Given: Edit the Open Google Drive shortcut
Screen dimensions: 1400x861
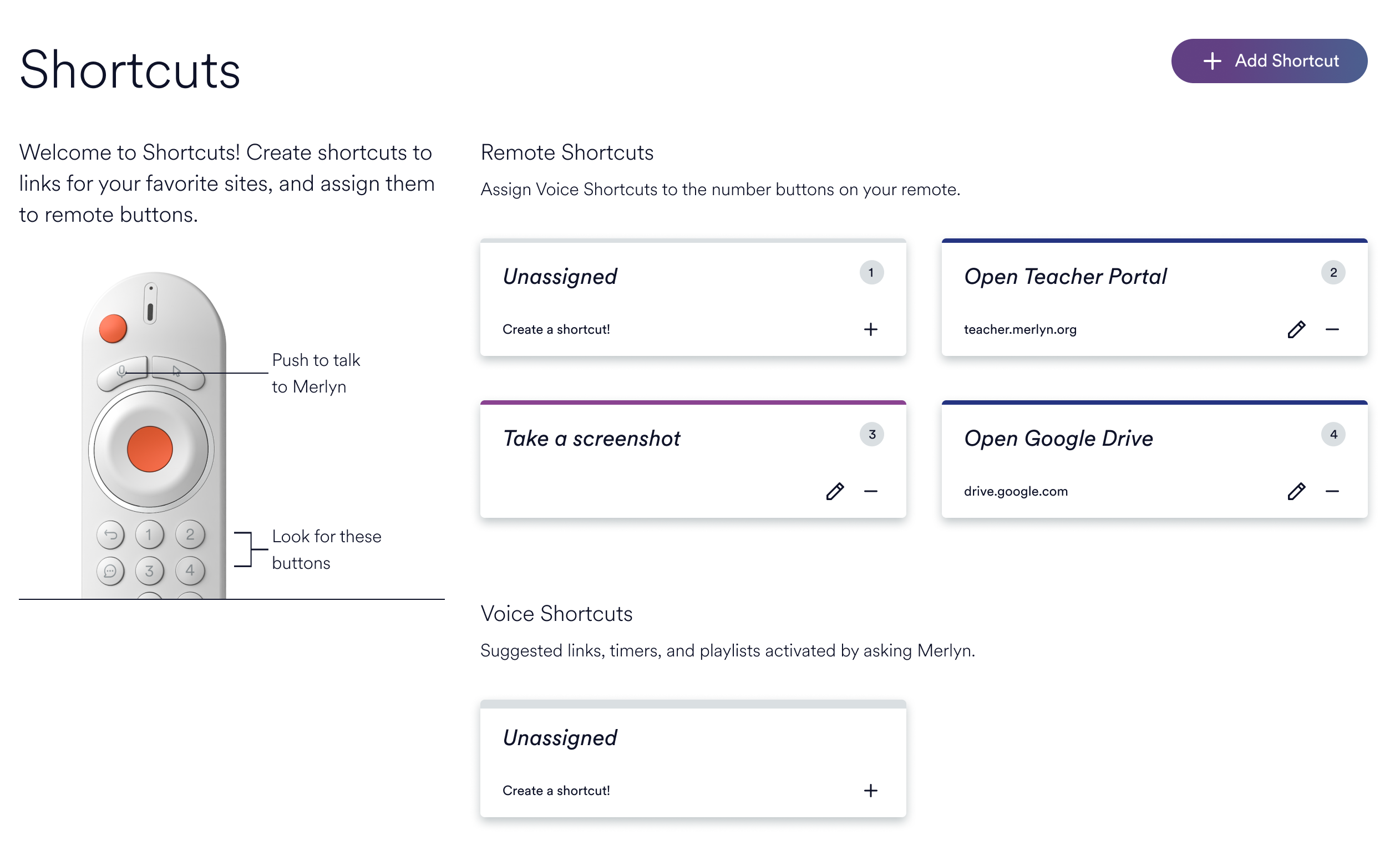Looking at the screenshot, I should 1296,491.
